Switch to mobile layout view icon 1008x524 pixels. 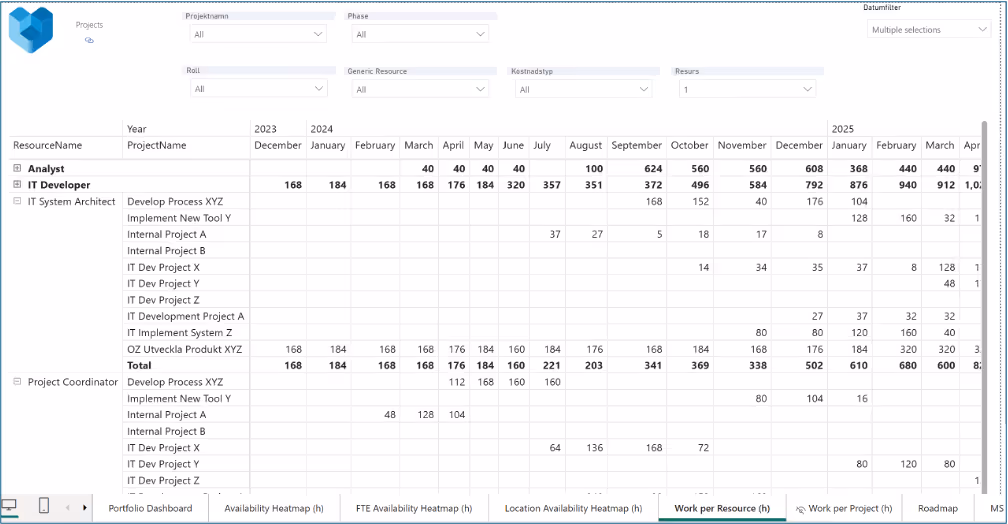click(44, 506)
